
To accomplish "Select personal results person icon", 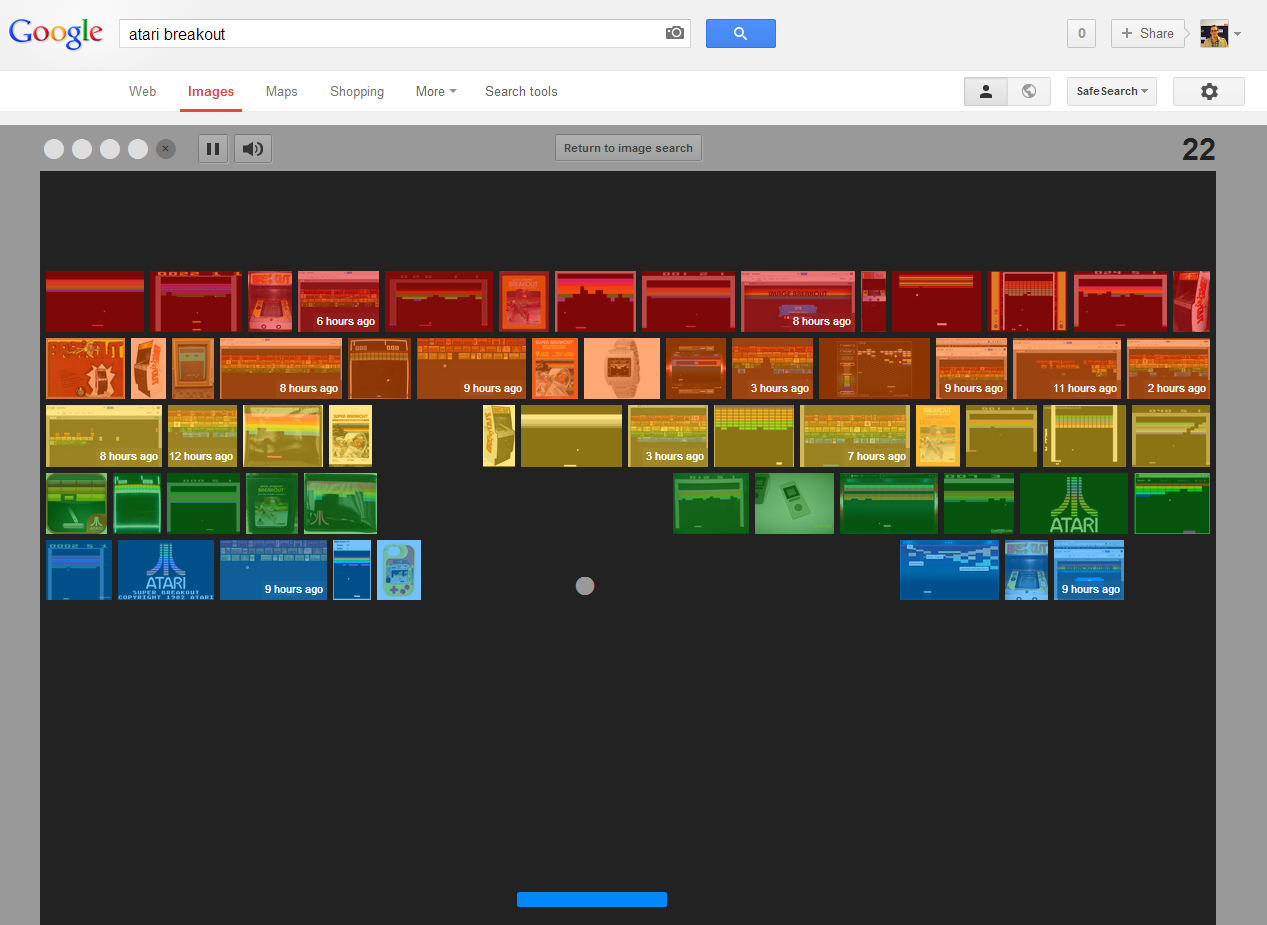I will point(985,91).
